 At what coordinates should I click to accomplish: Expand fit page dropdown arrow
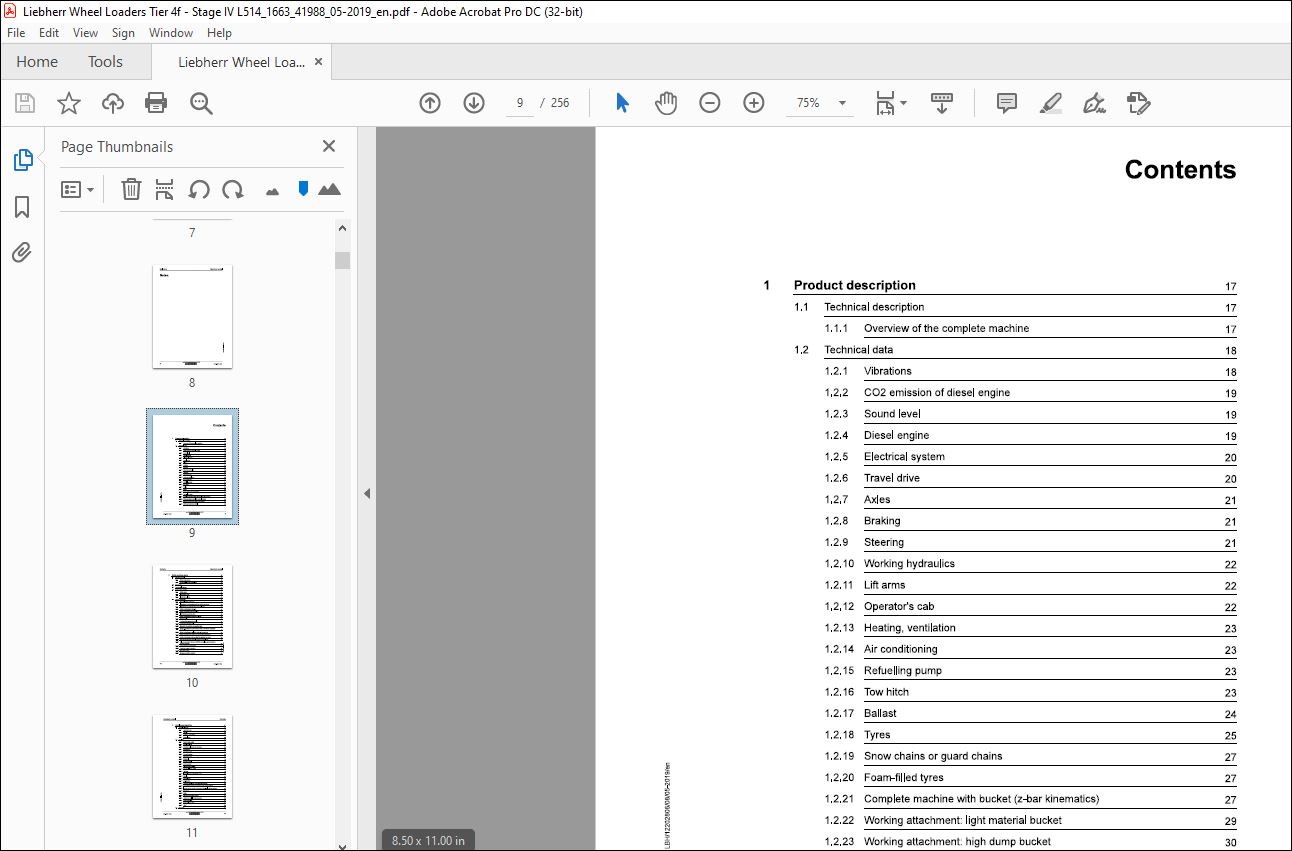904,103
